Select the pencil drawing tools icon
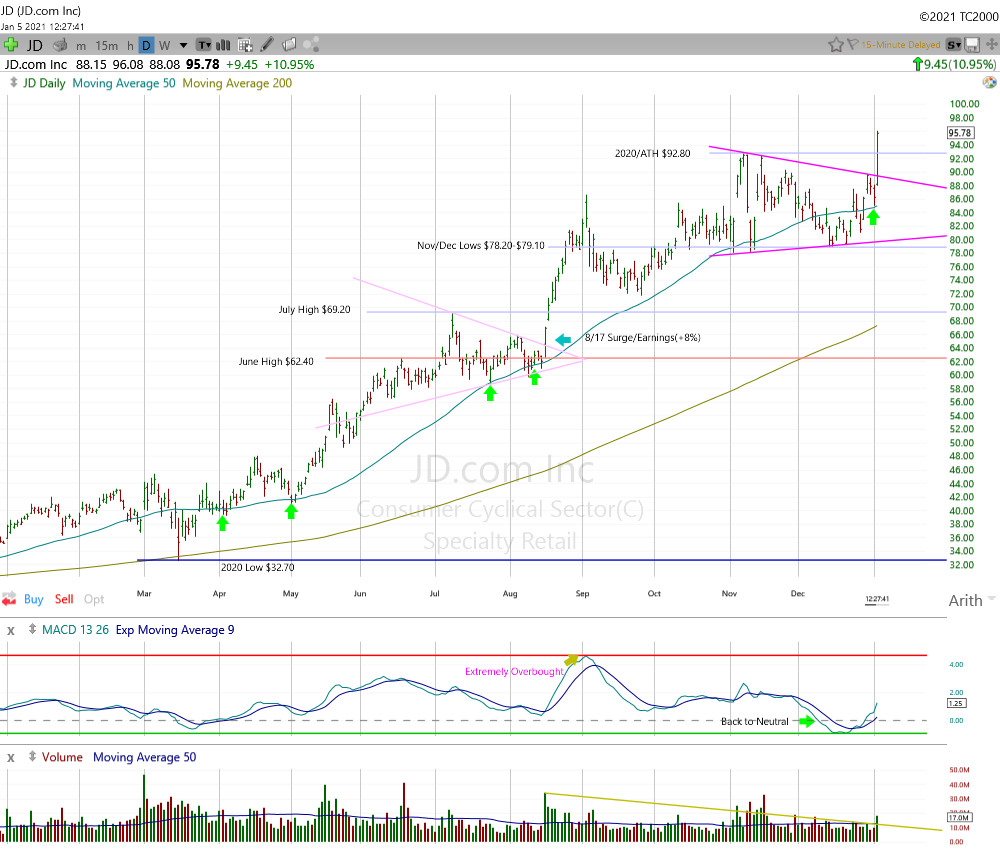The width and height of the screenshot is (1000, 850). [x=267, y=45]
